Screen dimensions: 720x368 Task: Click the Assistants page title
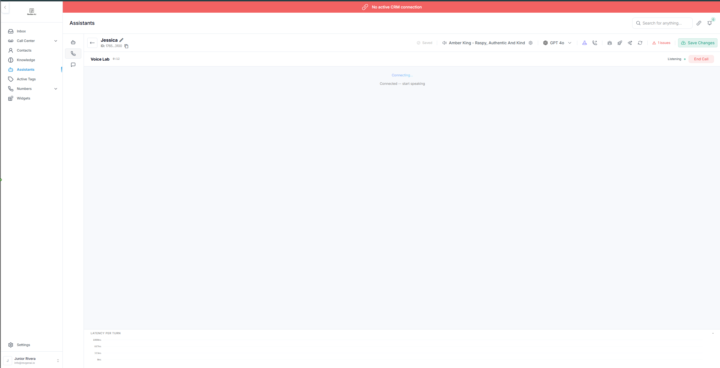[82, 23]
